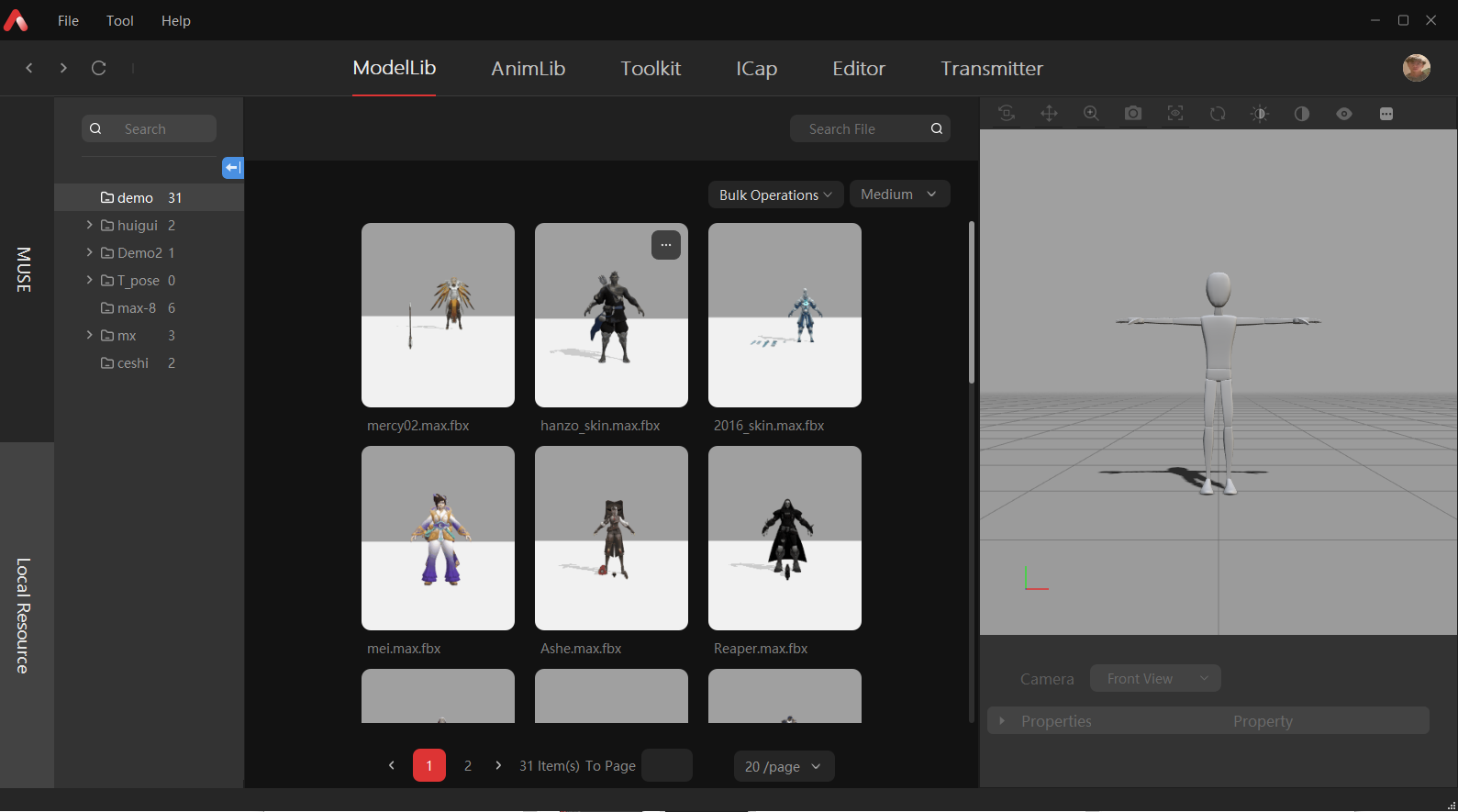Screen dimensions: 1458x812
Task: Click the Search File input field
Action: click(870, 128)
